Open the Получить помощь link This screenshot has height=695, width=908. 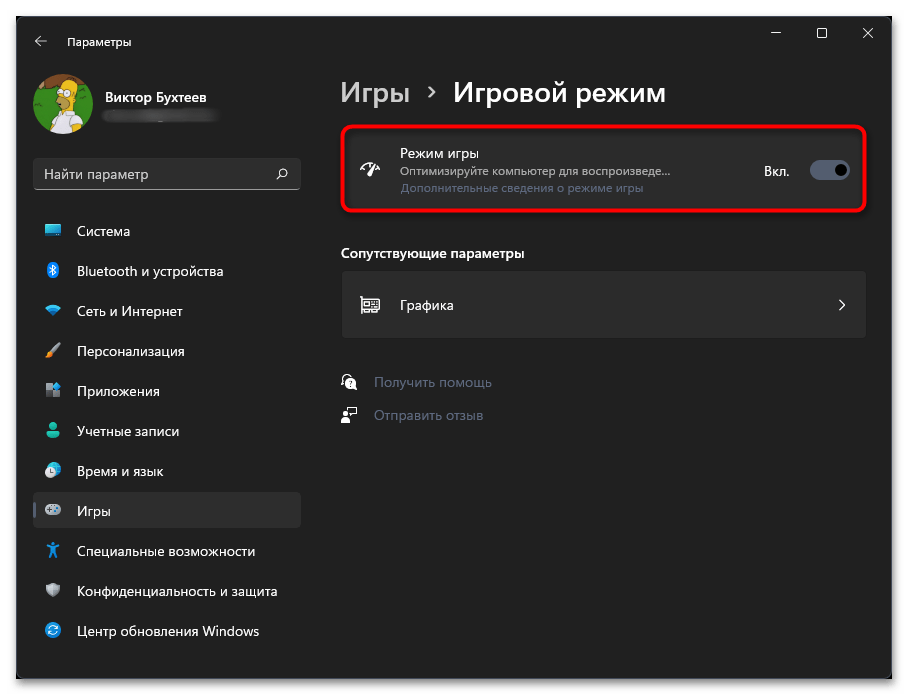(433, 382)
